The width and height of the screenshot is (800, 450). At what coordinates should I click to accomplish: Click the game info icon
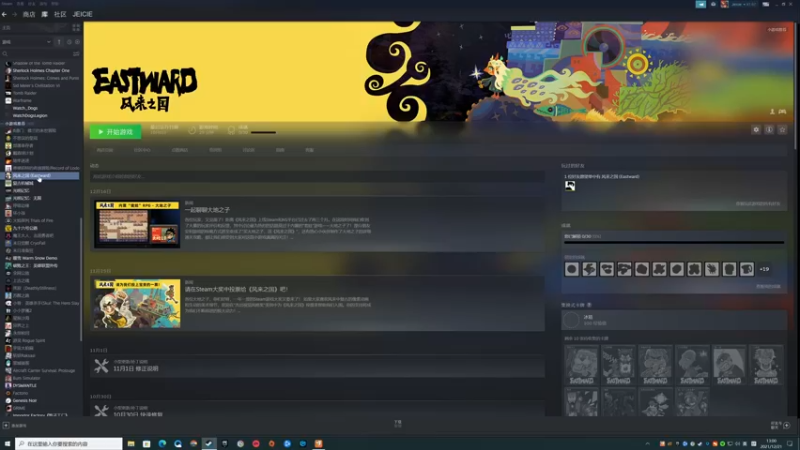(x=769, y=130)
